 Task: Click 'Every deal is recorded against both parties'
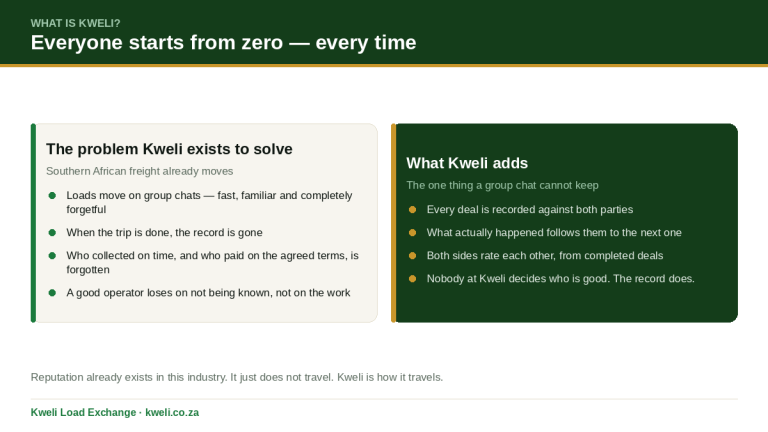coord(530,210)
